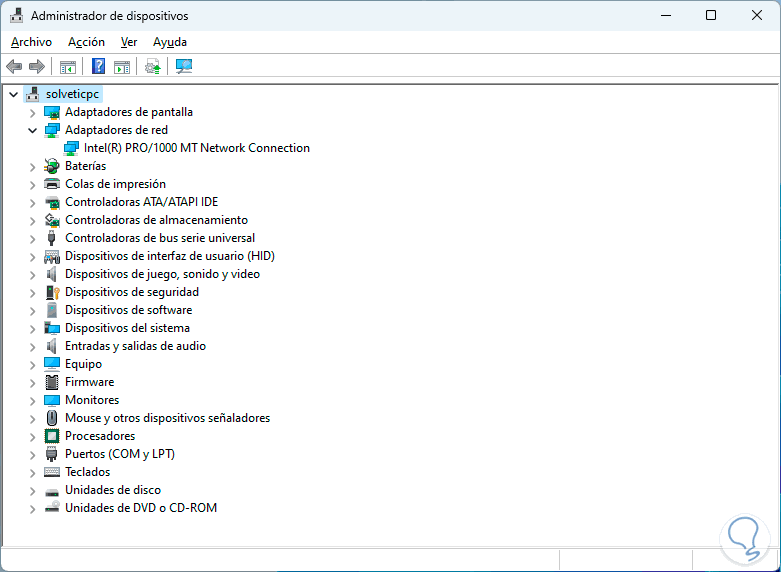Open the Ver menu

tap(129, 42)
